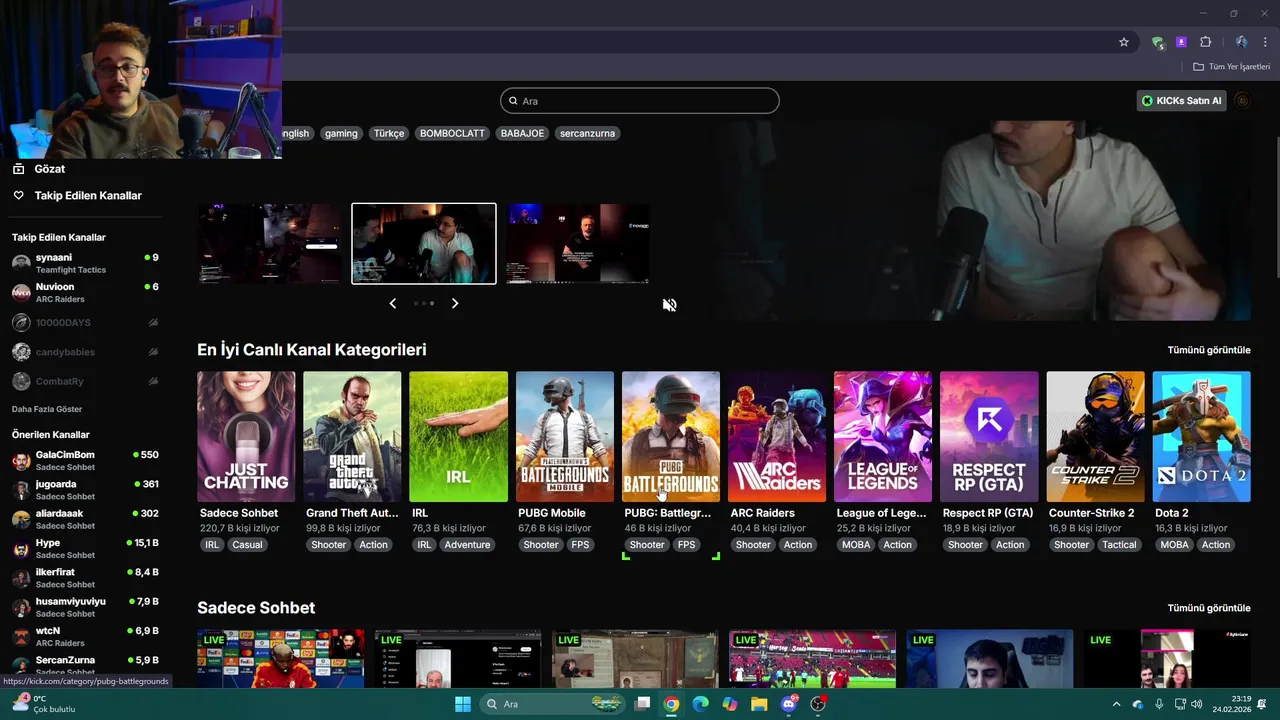This screenshot has width=1280, height=720.
Task: Open the Windows Start menu
Action: pyautogui.click(x=463, y=704)
